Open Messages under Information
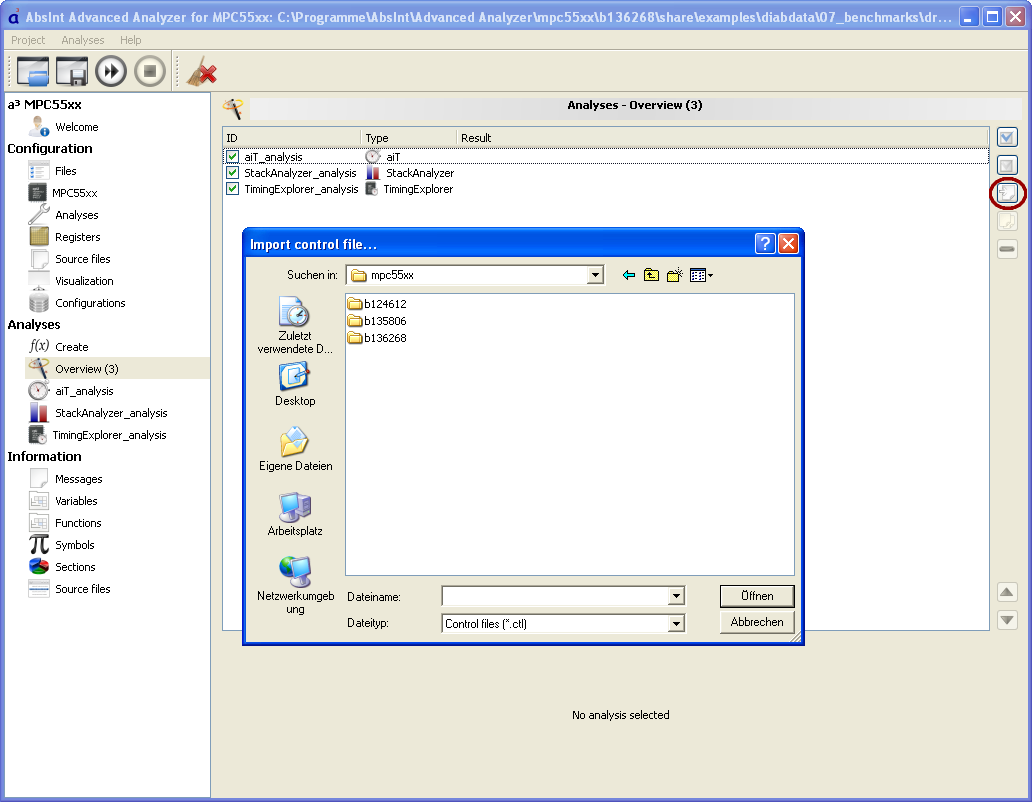The width and height of the screenshot is (1032, 802). point(78,479)
